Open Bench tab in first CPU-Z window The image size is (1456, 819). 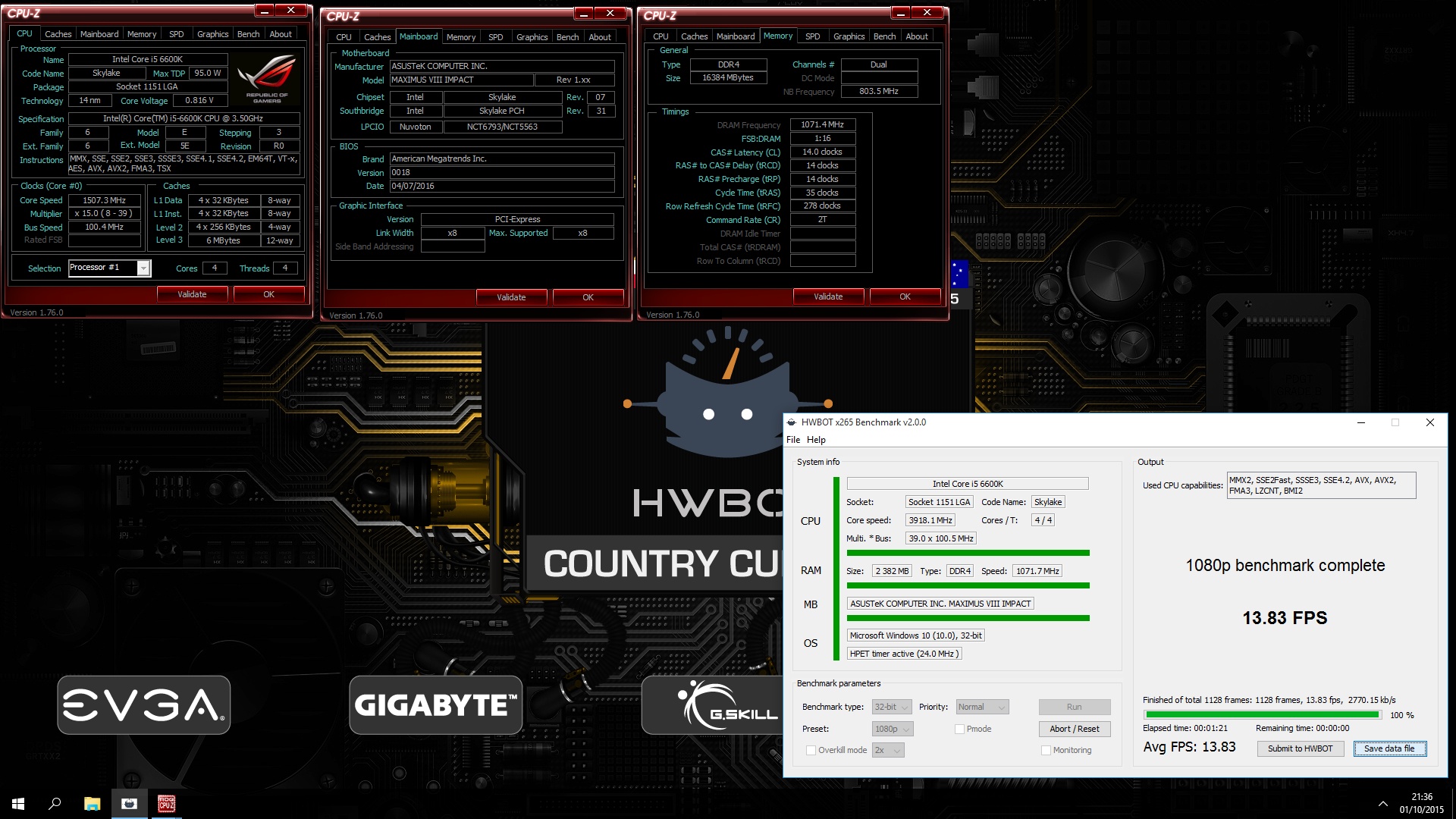click(248, 34)
